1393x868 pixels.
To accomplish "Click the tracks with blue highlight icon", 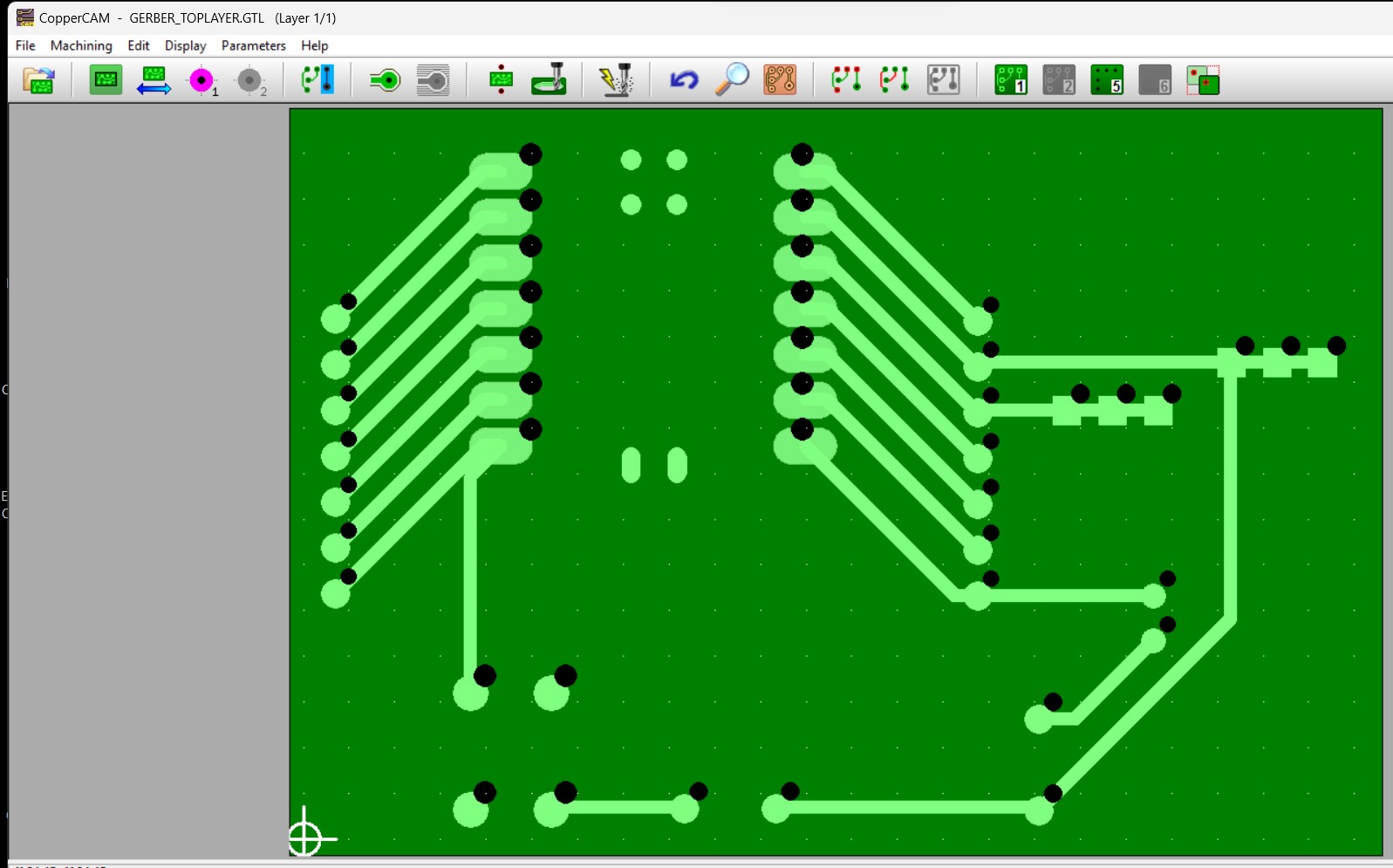I will [318, 80].
